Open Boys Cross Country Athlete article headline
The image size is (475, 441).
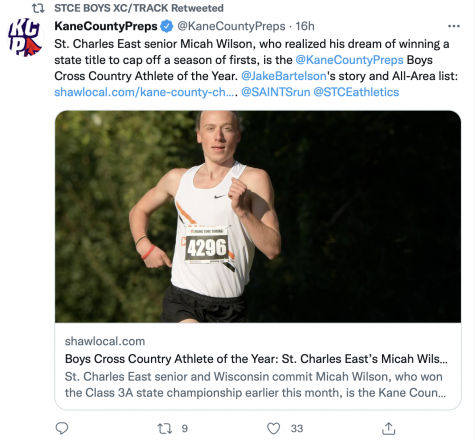pyautogui.click(x=256, y=359)
